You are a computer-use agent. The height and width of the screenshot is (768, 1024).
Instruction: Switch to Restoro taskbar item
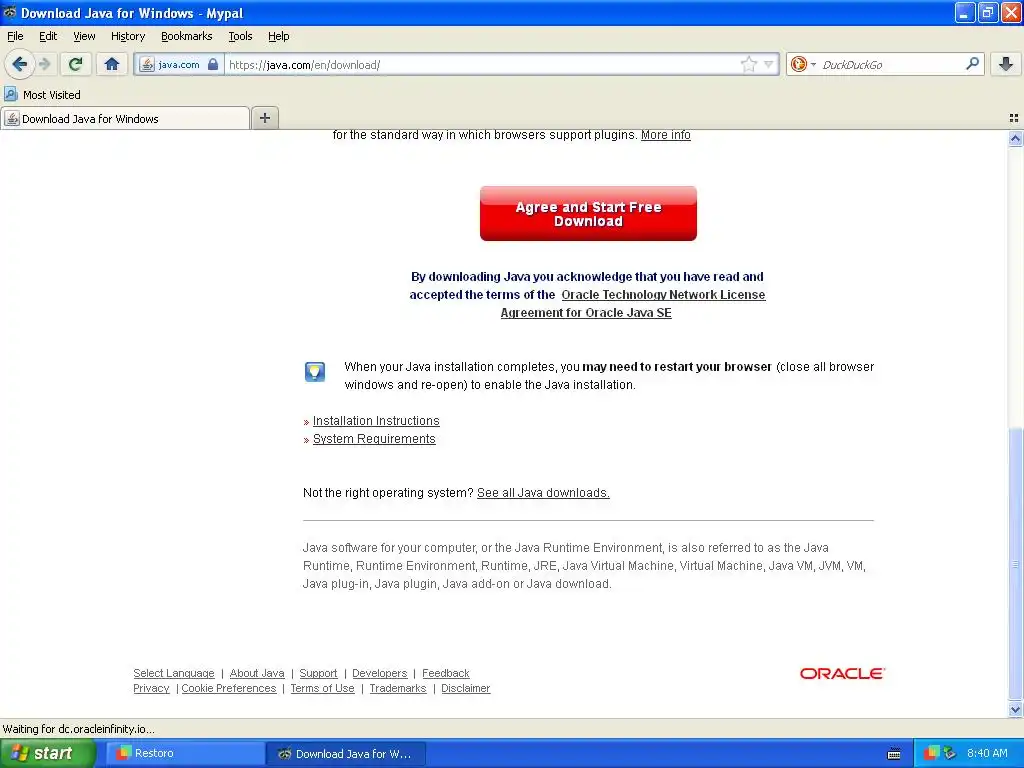[184, 754]
